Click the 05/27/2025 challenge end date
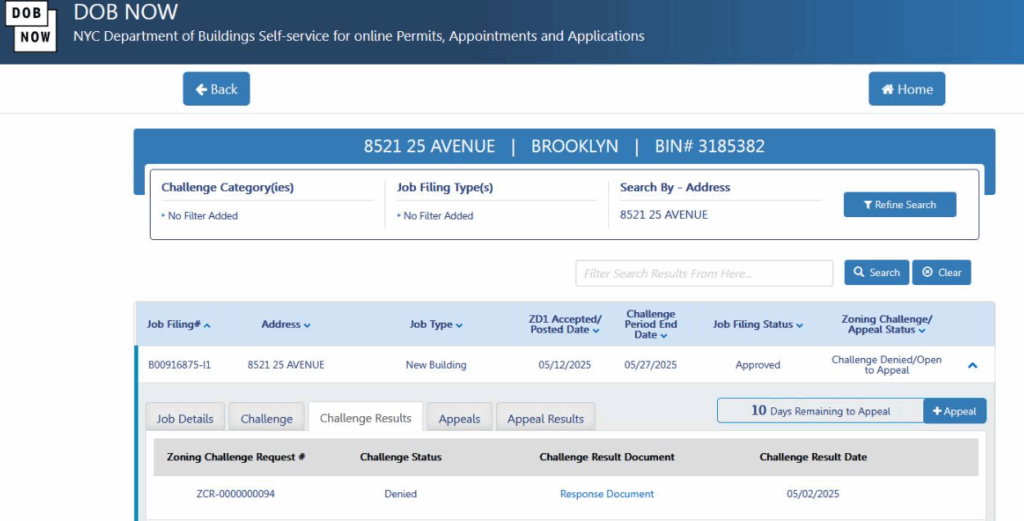Viewport: 1024px width, 521px height. 650,365
